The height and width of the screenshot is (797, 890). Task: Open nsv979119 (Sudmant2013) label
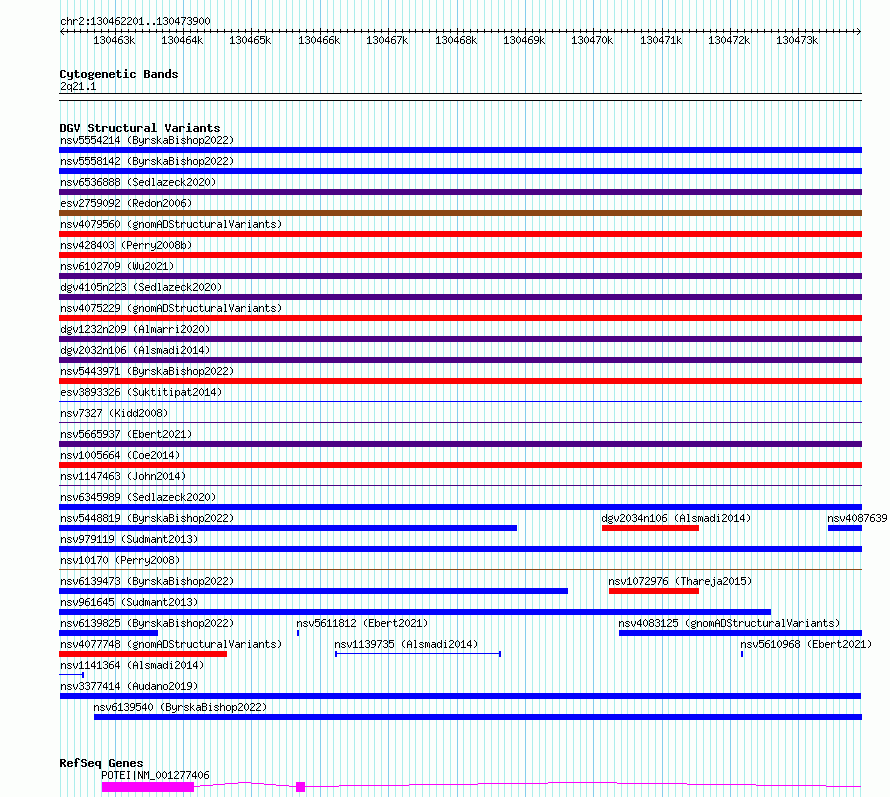(129, 539)
